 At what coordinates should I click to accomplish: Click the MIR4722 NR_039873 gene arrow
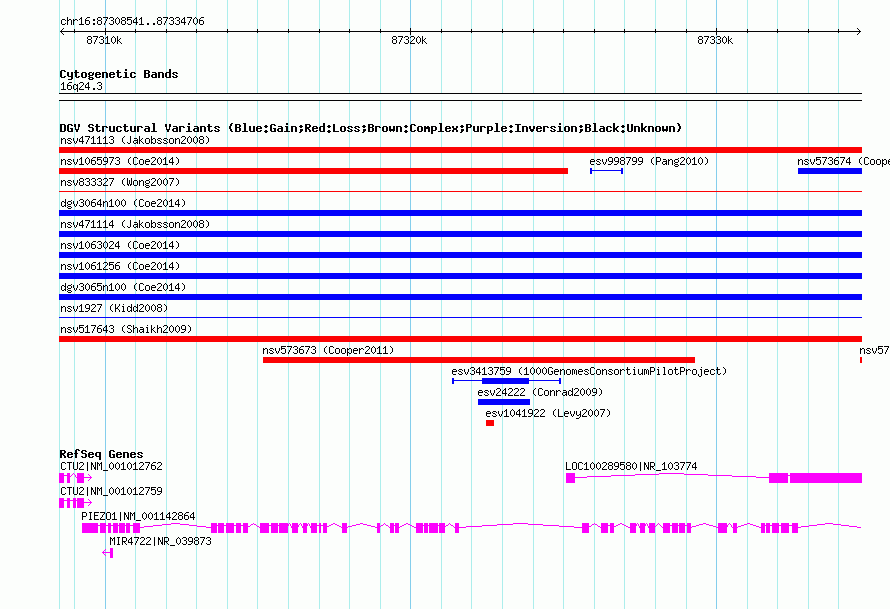click(x=108, y=553)
